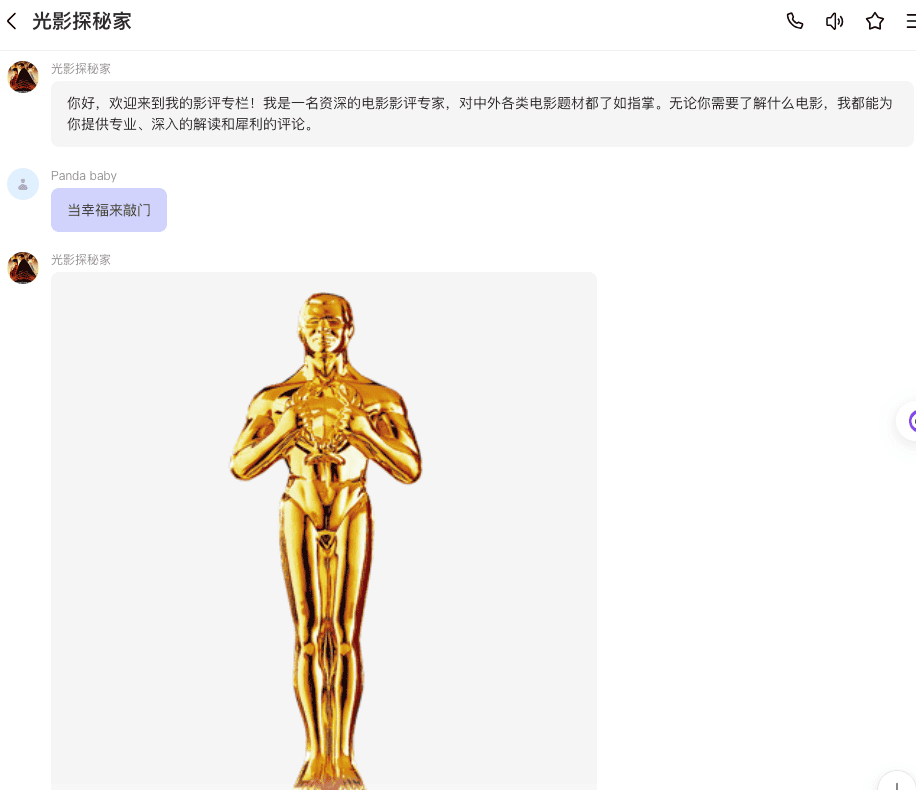
Task: Open the hamburger menu in the header
Action: click(910, 21)
